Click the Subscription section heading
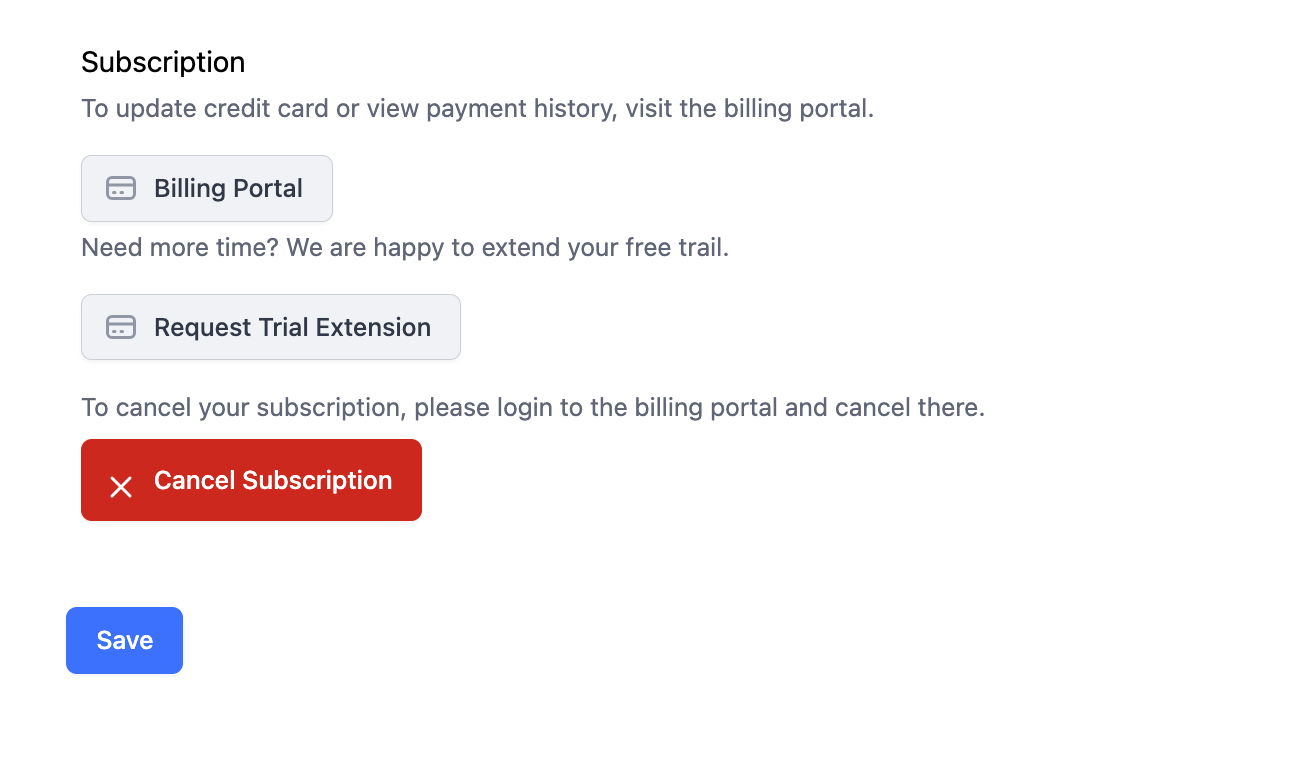The width and height of the screenshot is (1300, 770). 163,62
